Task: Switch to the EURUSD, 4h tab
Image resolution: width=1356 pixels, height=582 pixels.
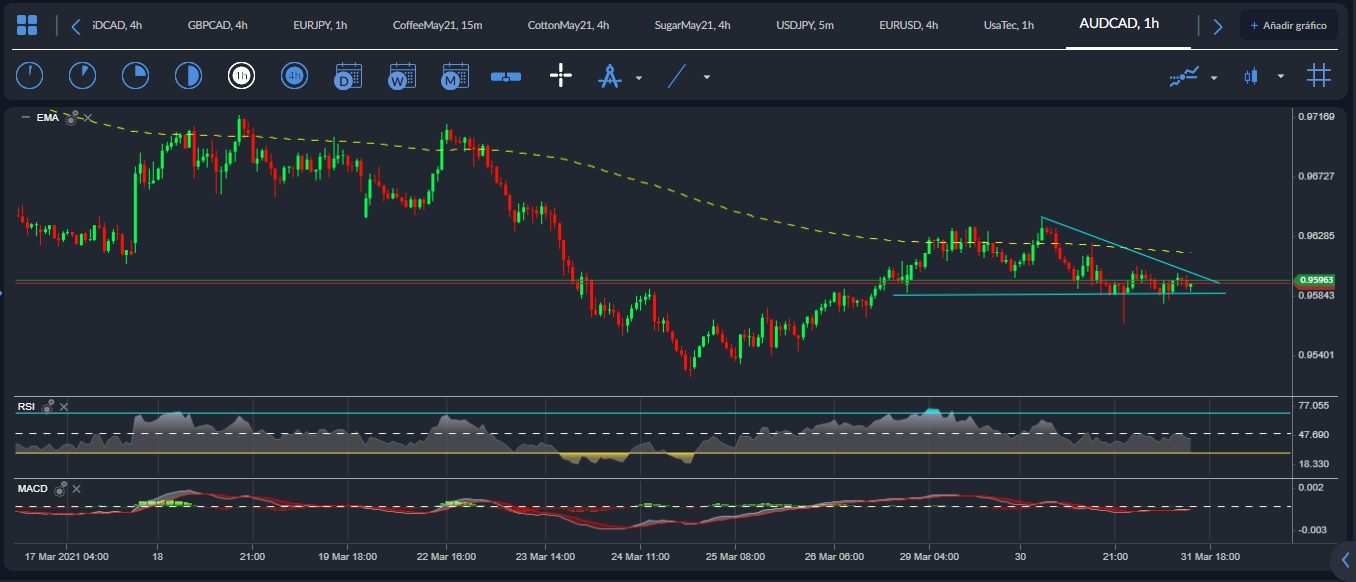Action: [x=908, y=25]
